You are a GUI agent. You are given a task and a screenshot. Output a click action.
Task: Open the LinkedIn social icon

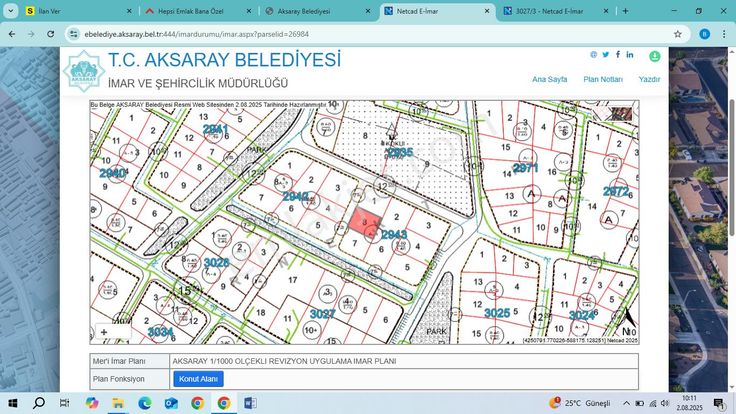click(629, 55)
